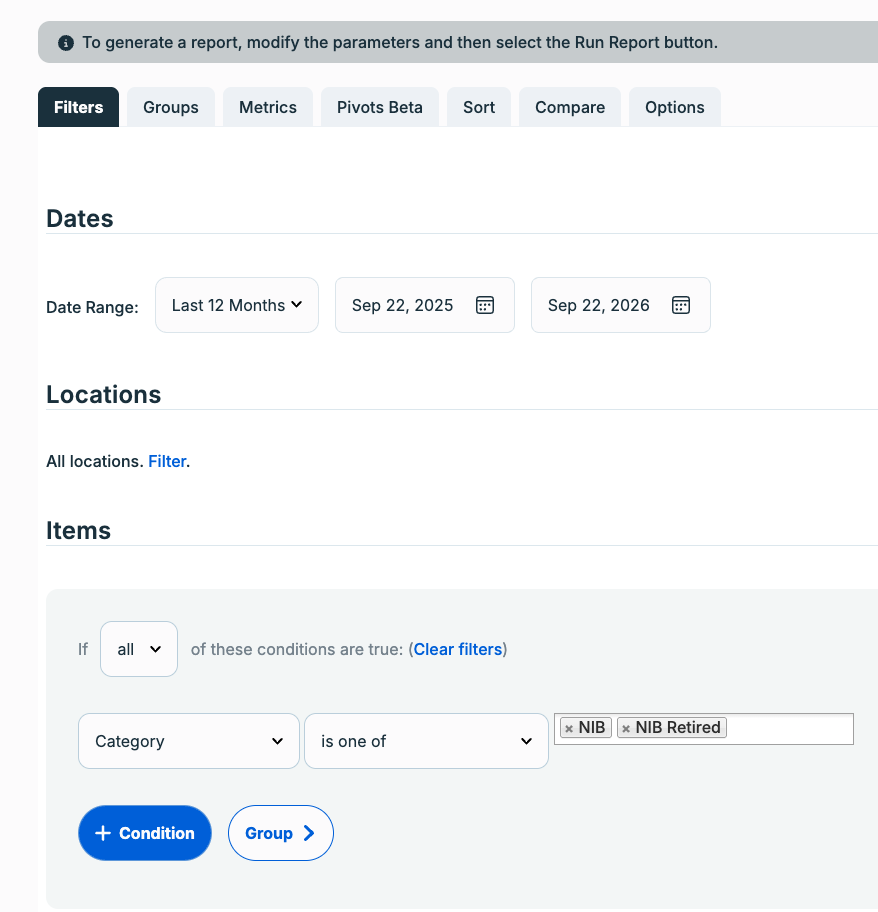Click the Clear filters link
The height and width of the screenshot is (912, 878).
(x=458, y=649)
